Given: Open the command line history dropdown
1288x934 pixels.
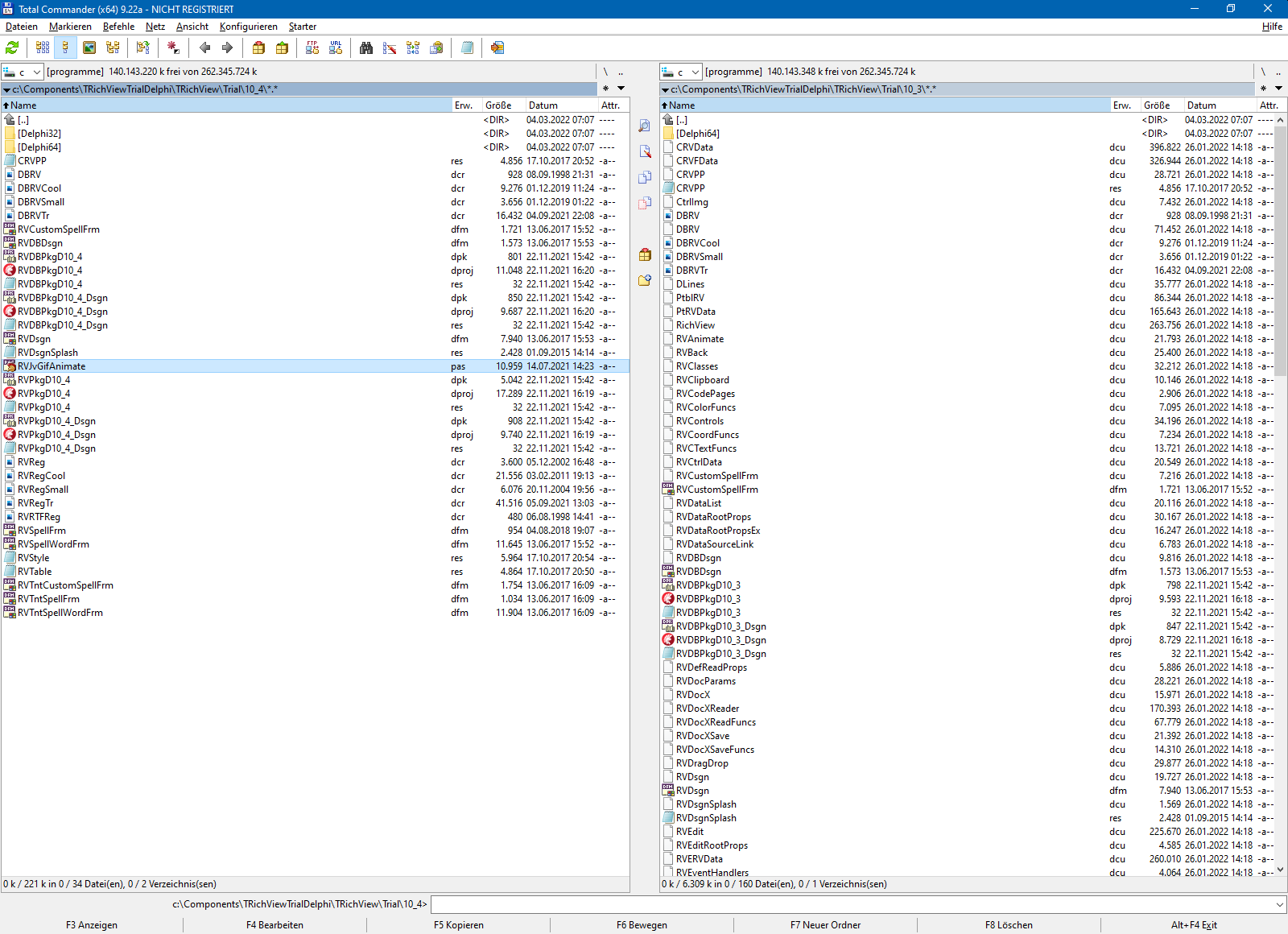Looking at the screenshot, I should pyautogui.click(x=1280, y=904).
